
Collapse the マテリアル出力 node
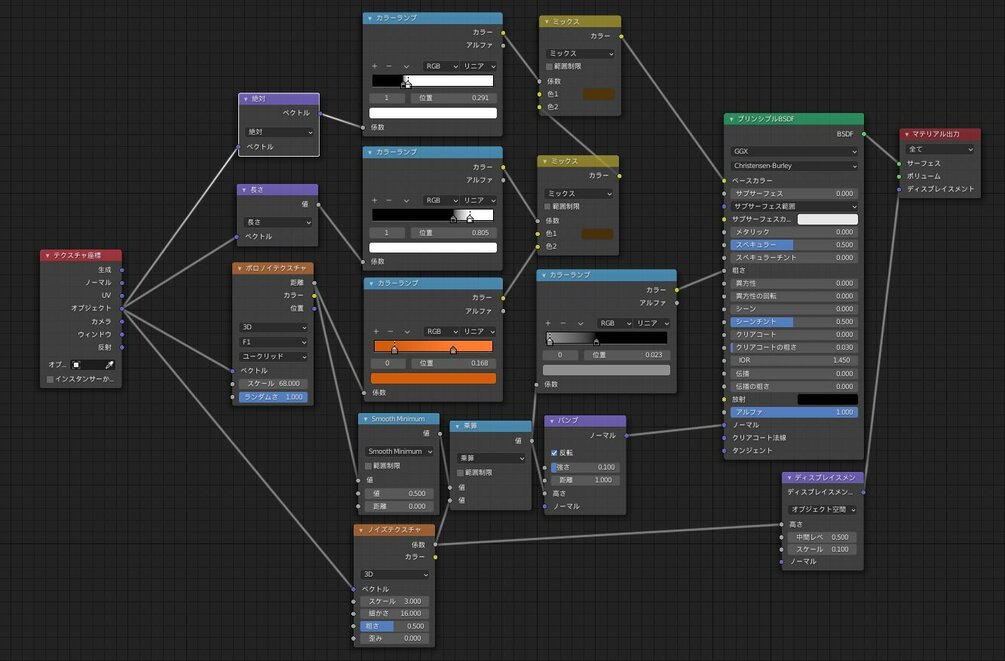pos(906,134)
